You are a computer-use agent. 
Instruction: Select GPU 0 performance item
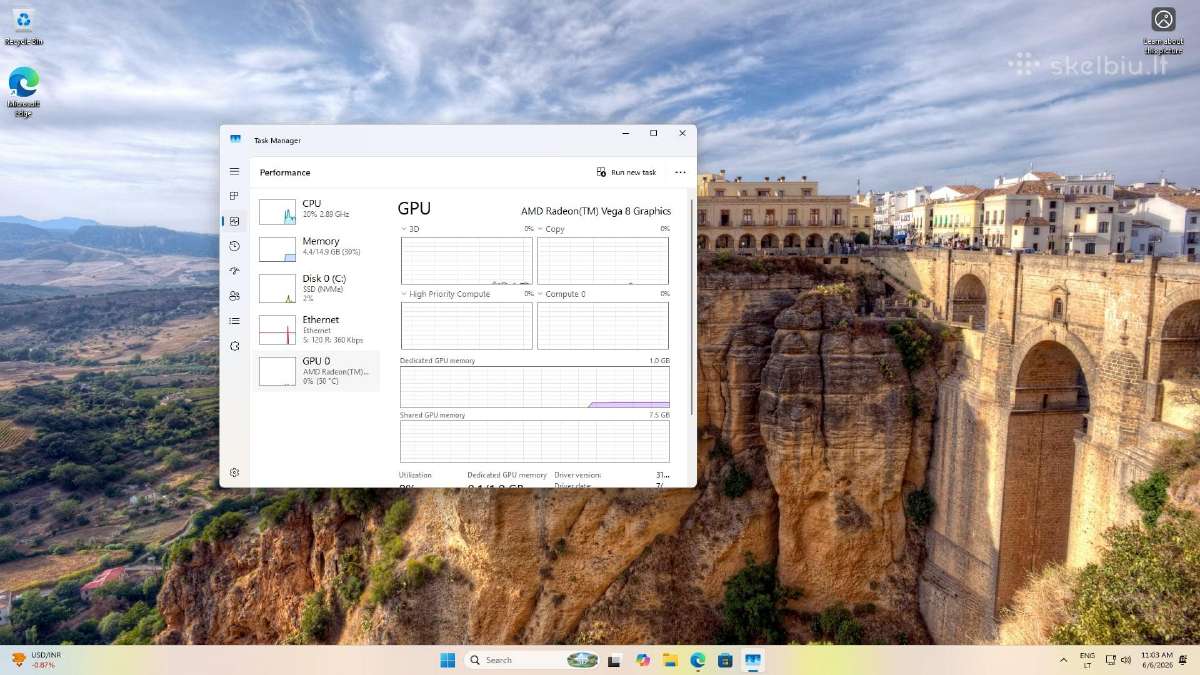tap(316, 370)
